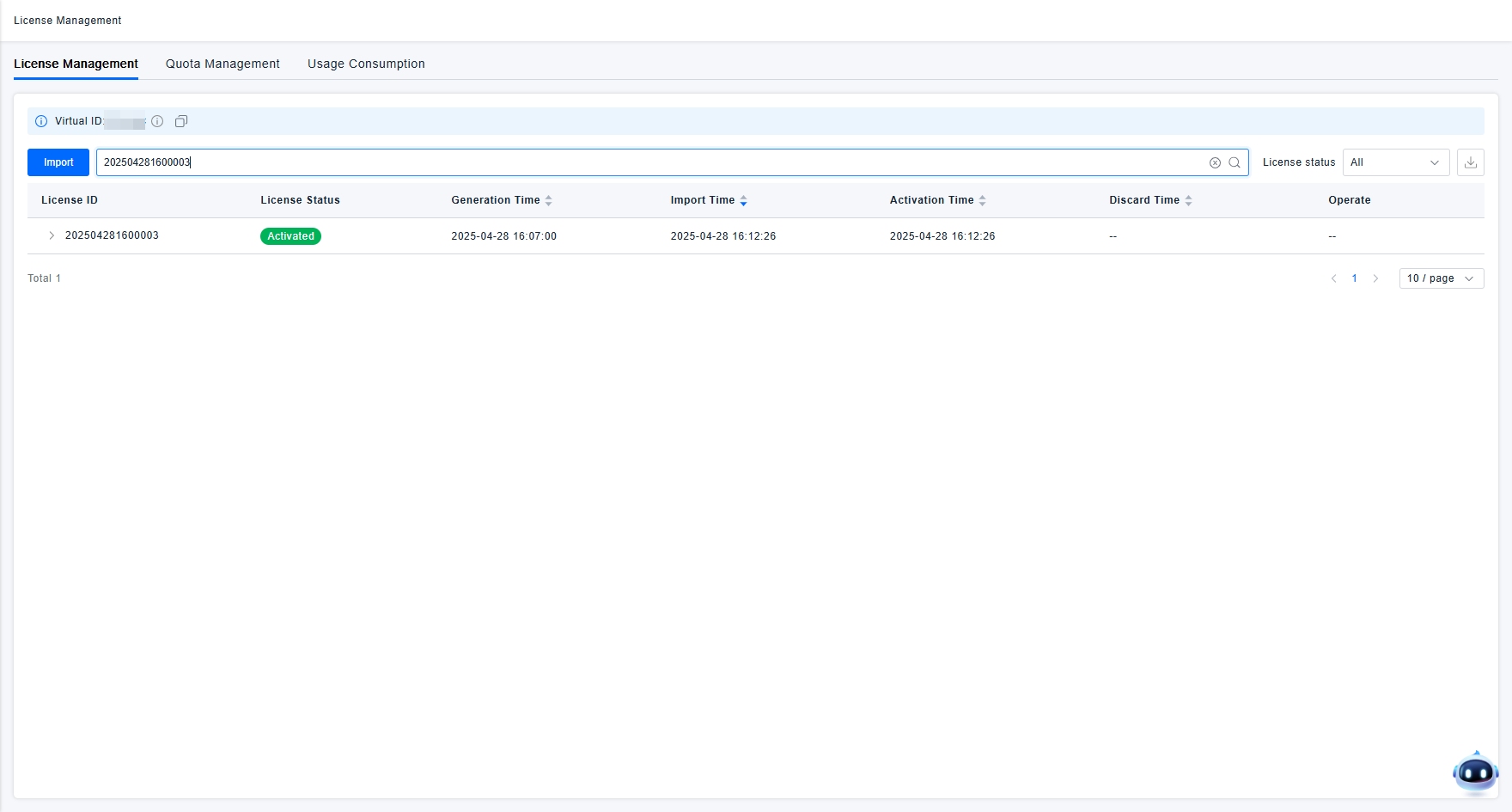Copy the Virtual ID using copy icon

(x=181, y=121)
